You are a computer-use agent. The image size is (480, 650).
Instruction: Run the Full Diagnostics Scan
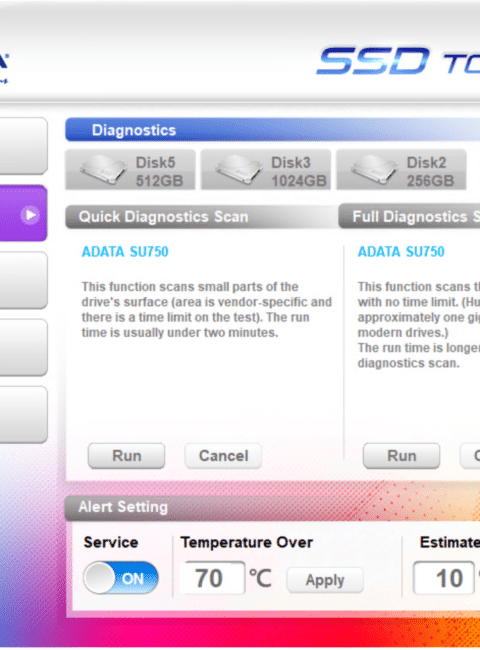click(x=401, y=456)
